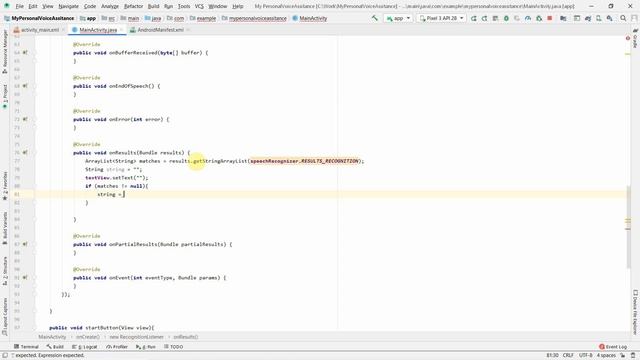Open the Event Log
Screen dimensions: 640x360
(x=613, y=347)
